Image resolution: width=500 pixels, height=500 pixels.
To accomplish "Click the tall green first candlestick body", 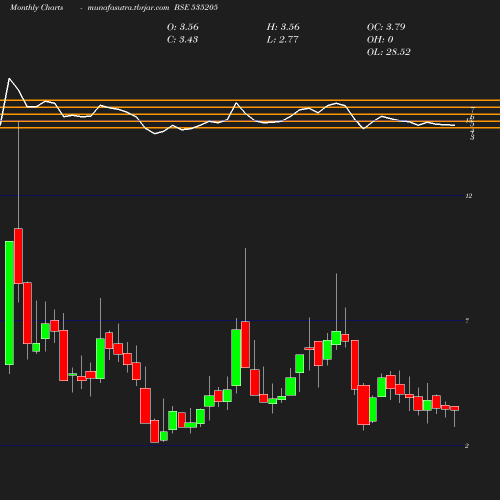I will tap(9, 303).
